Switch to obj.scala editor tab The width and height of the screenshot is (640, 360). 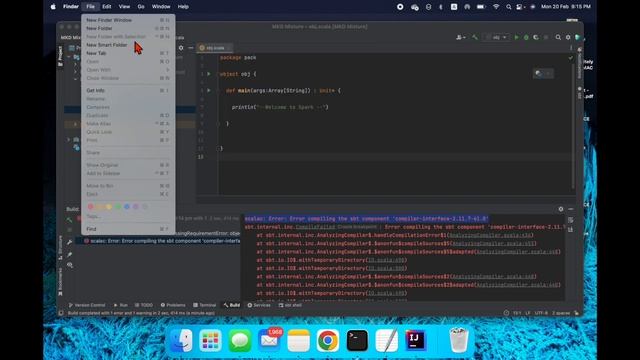click(x=214, y=48)
